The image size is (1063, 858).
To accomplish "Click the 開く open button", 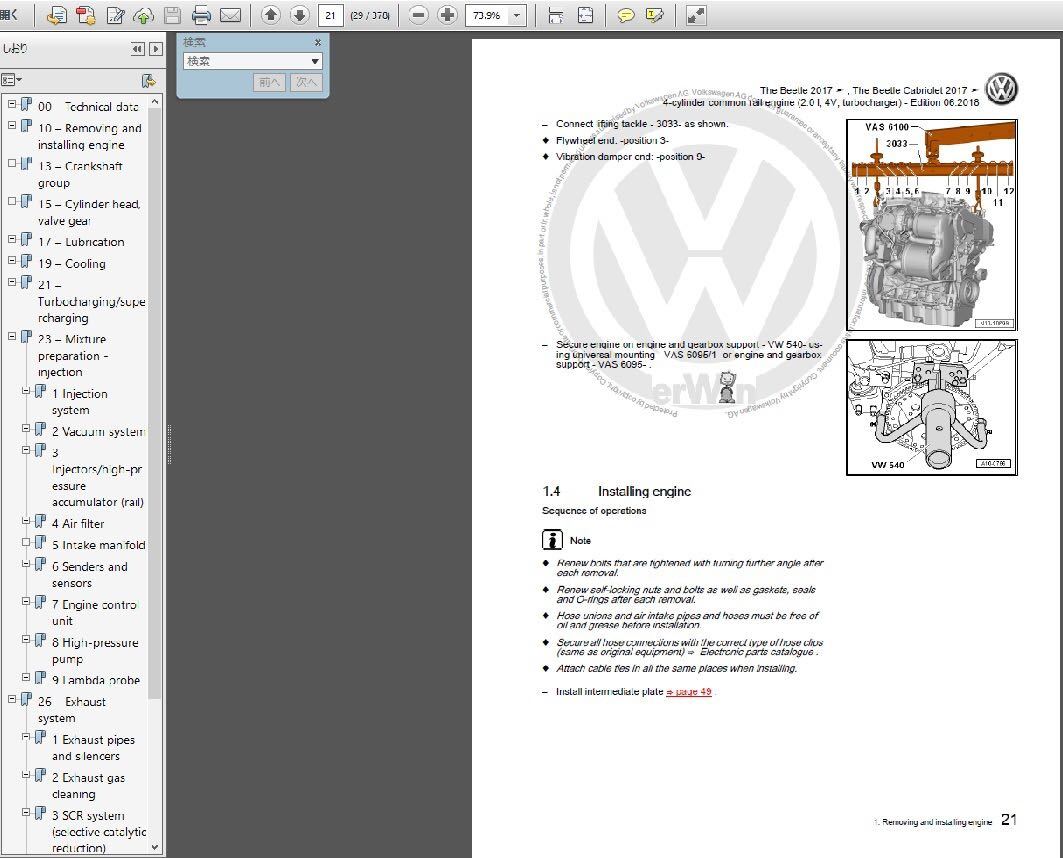I will click(x=9, y=15).
